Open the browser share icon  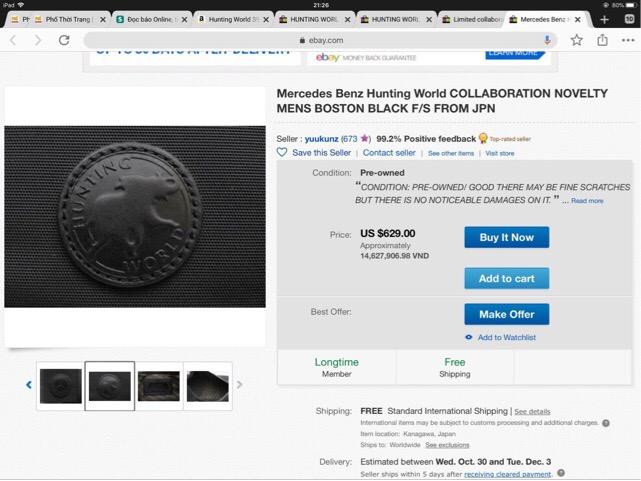pos(603,40)
